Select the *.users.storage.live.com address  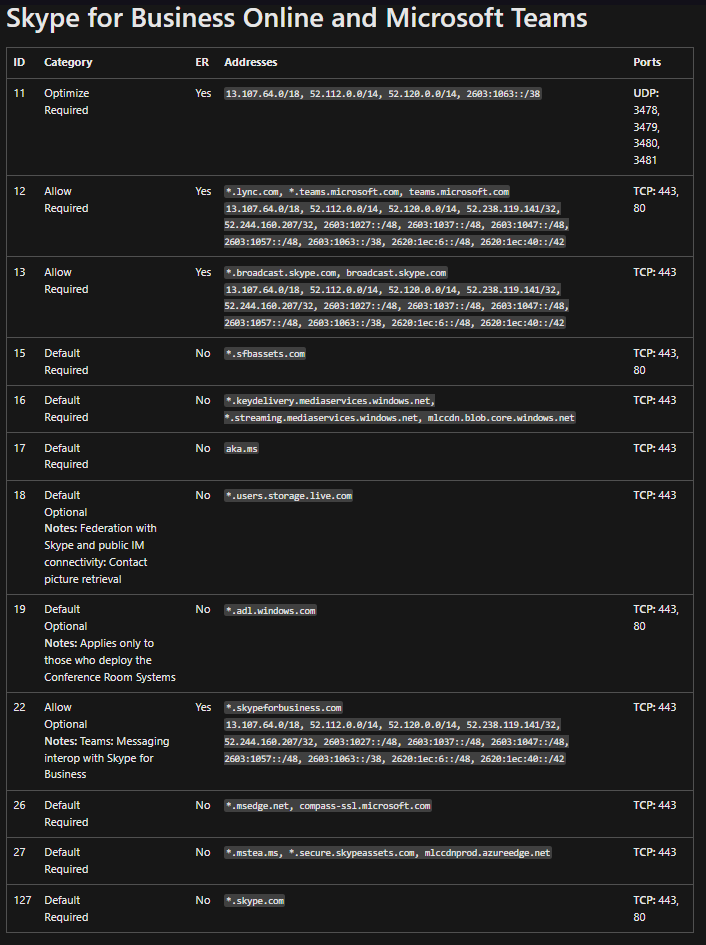click(x=288, y=495)
